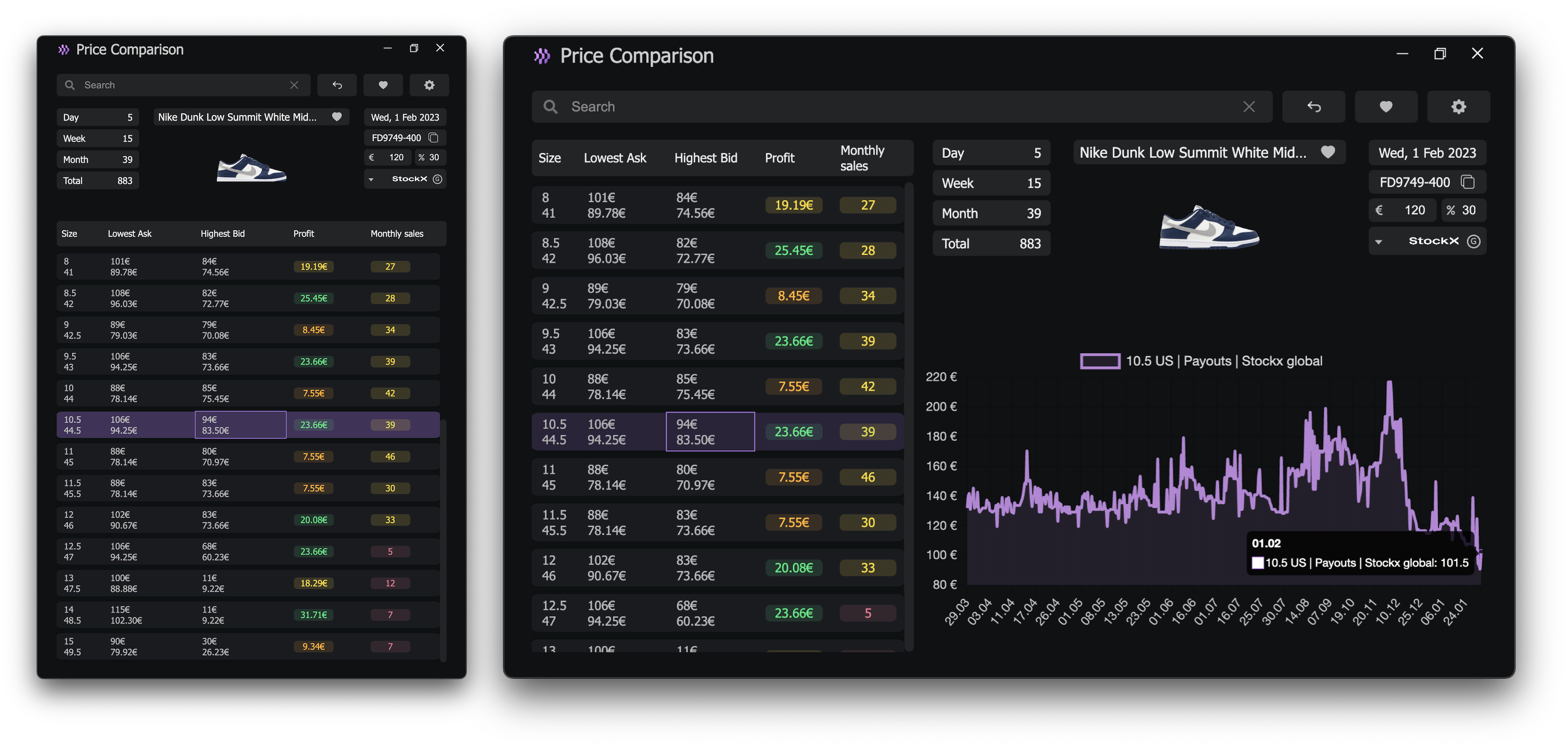Toggle the chart legend series box

click(1100, 361)
